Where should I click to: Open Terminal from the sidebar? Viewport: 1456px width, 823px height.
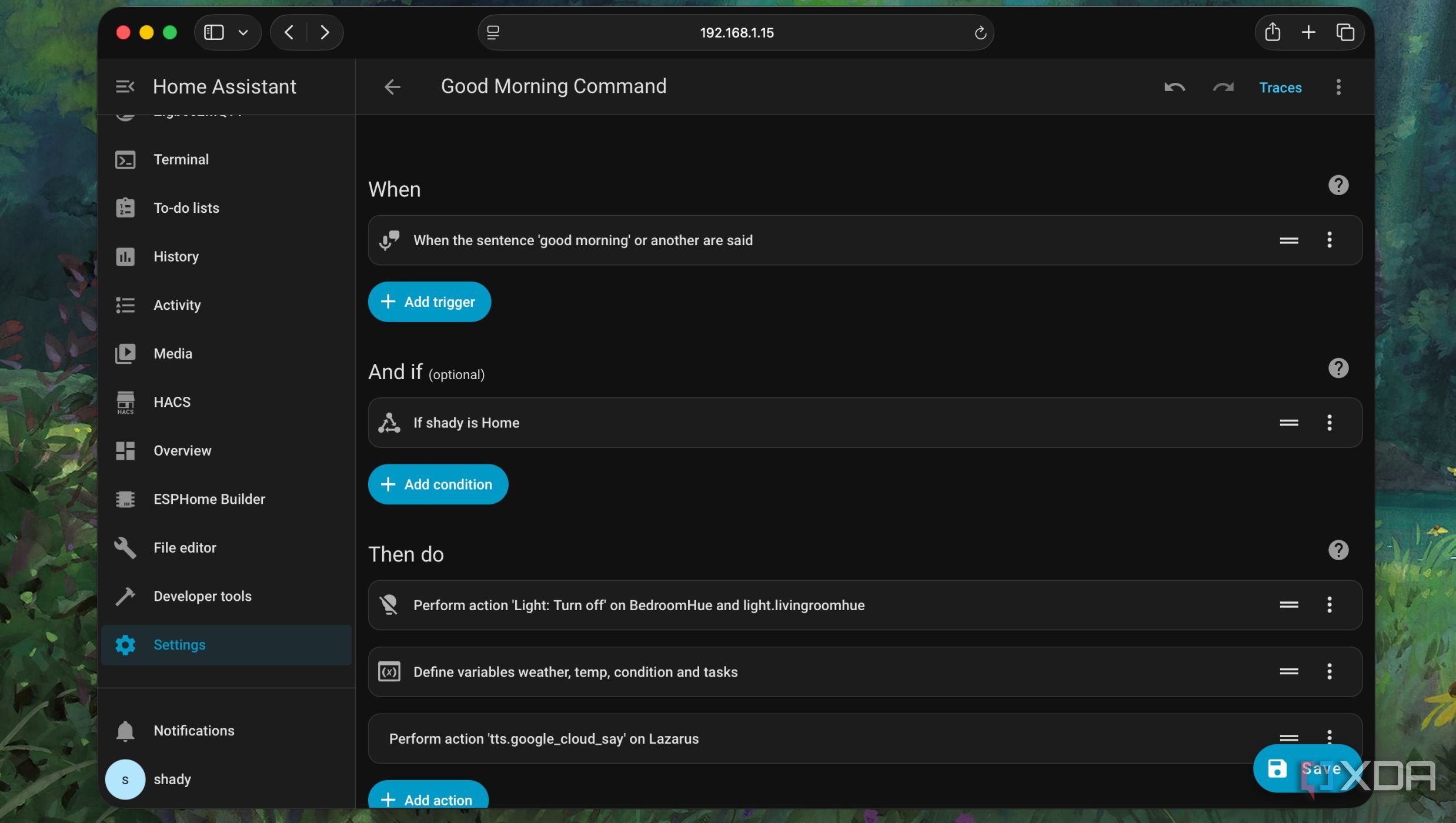pyautogui.click(x=226, y=159)
